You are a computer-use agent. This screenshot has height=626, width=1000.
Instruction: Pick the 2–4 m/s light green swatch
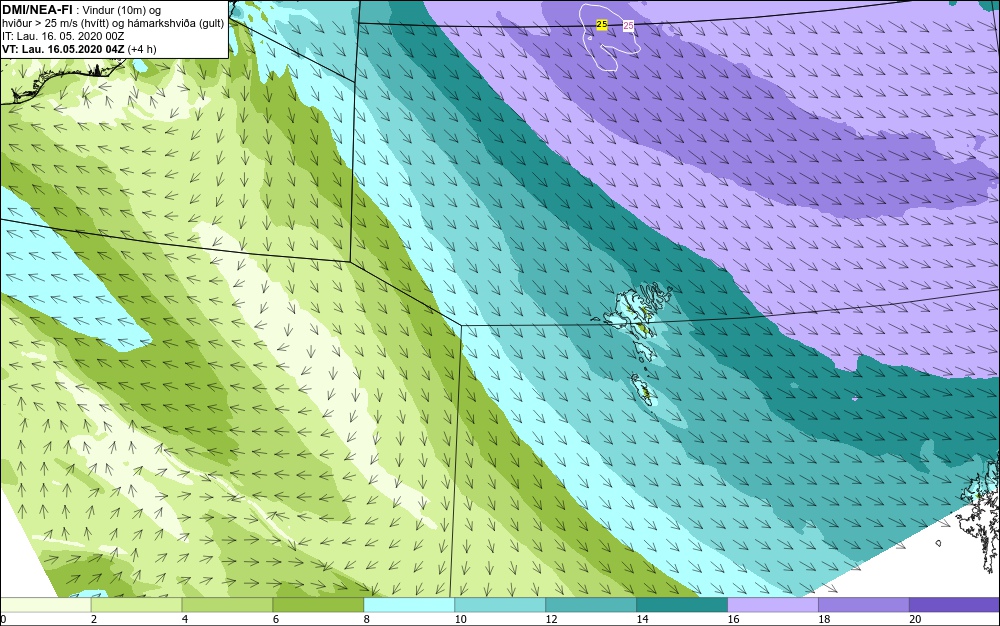136,605
